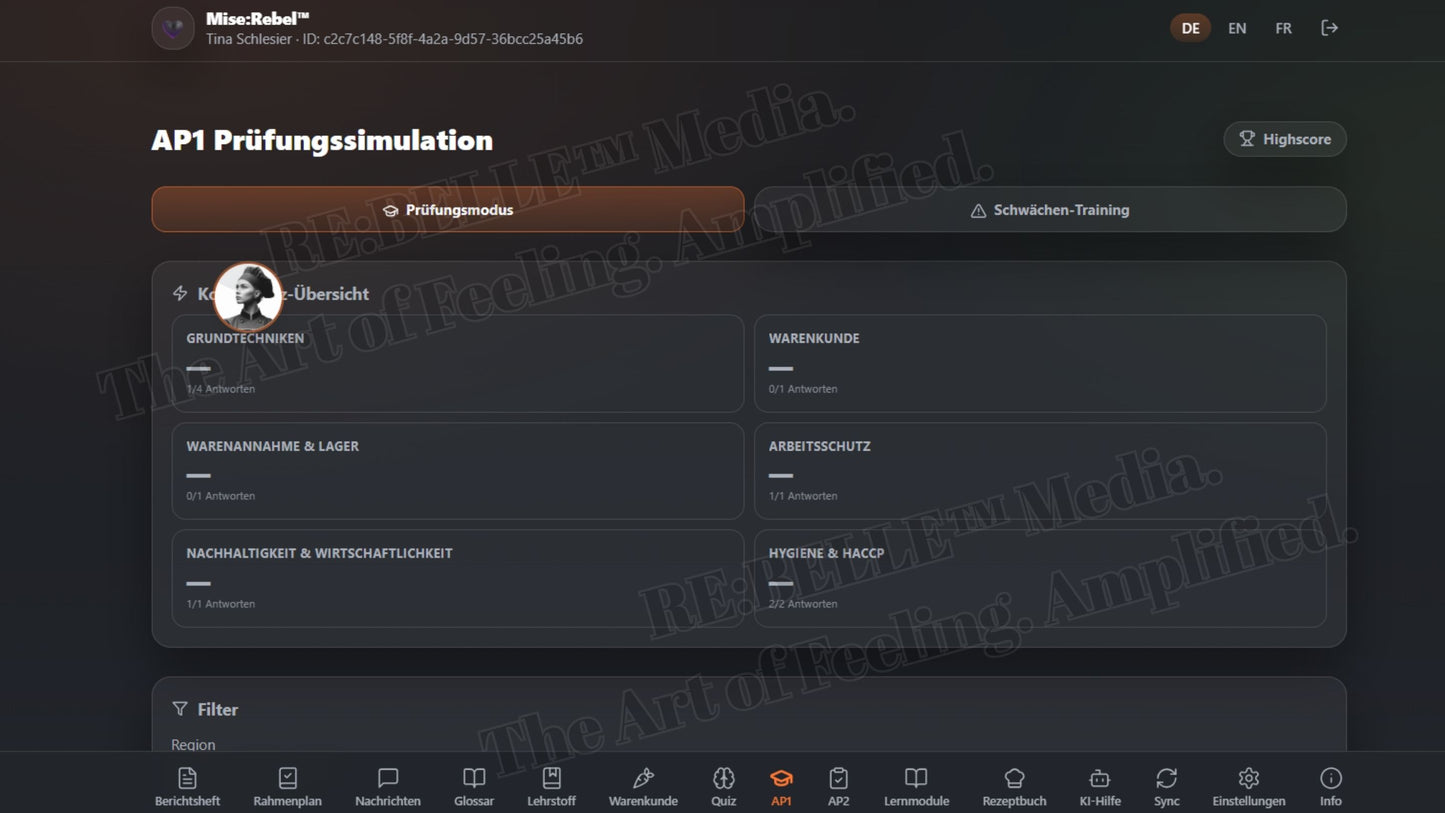
Task: Open the Highscore view
Action: [1285, 139]
